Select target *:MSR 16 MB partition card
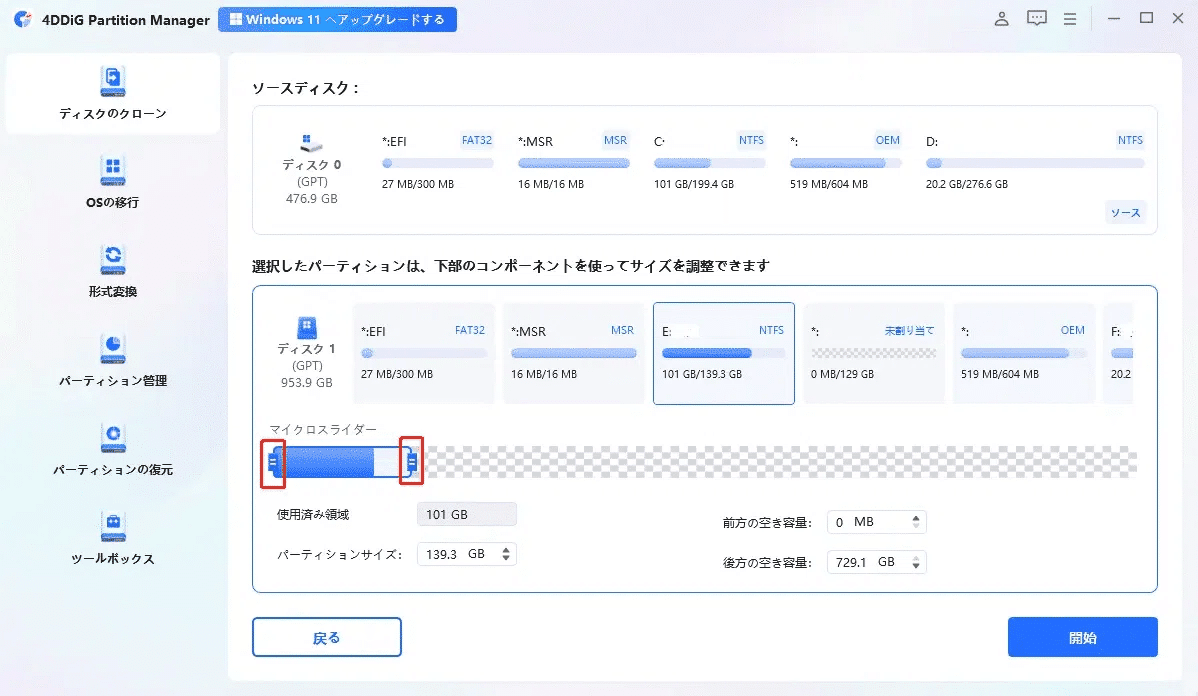1198x696 pixels. [573, 353]
